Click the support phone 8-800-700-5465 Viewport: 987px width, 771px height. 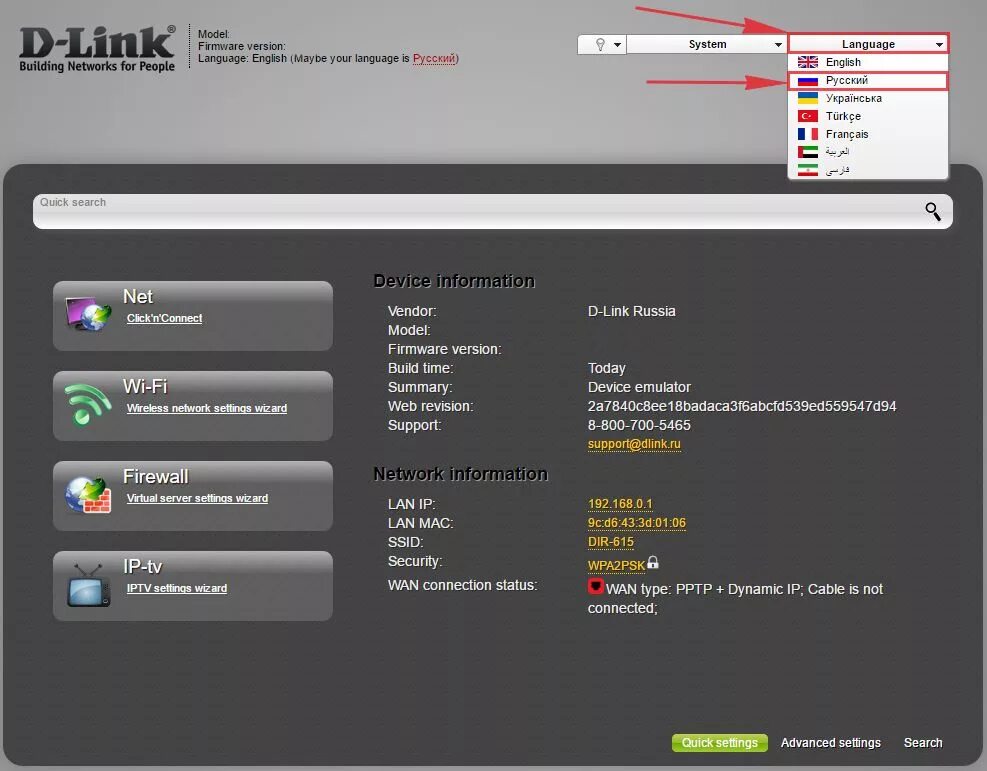point(639,425)
